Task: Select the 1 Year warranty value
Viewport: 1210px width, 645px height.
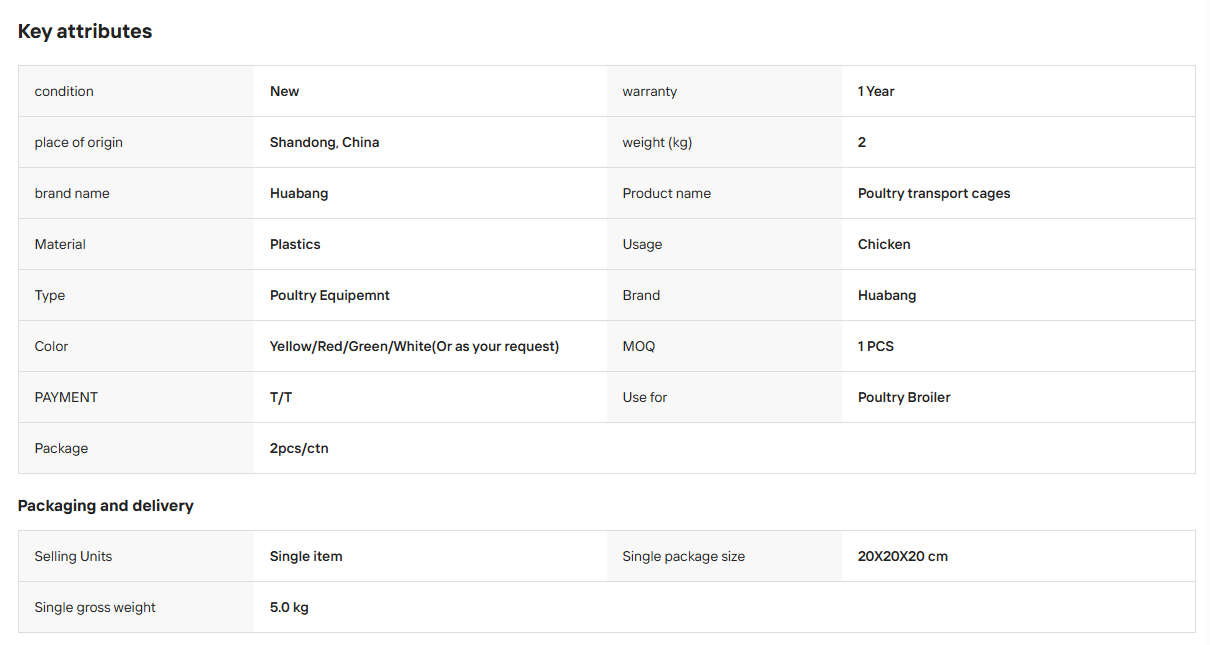Action: pyautogui.click(x=876, y=91)
